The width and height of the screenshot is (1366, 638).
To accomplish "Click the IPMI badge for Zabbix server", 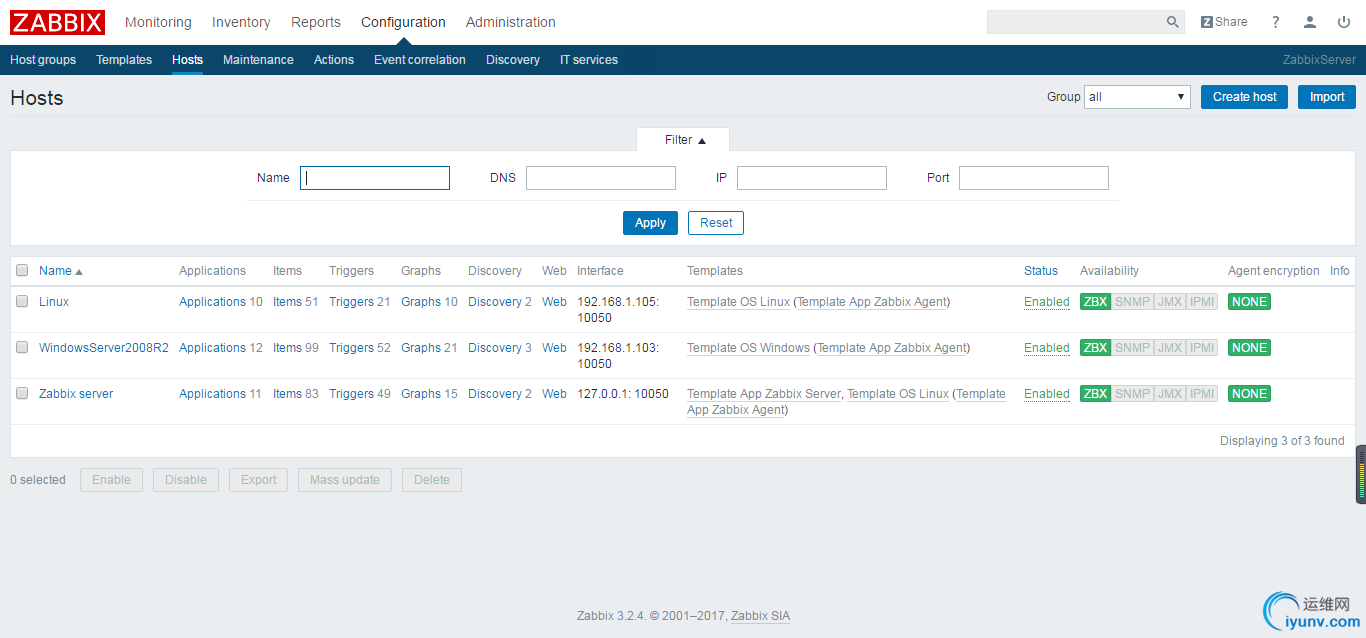I will (1202, 394).
